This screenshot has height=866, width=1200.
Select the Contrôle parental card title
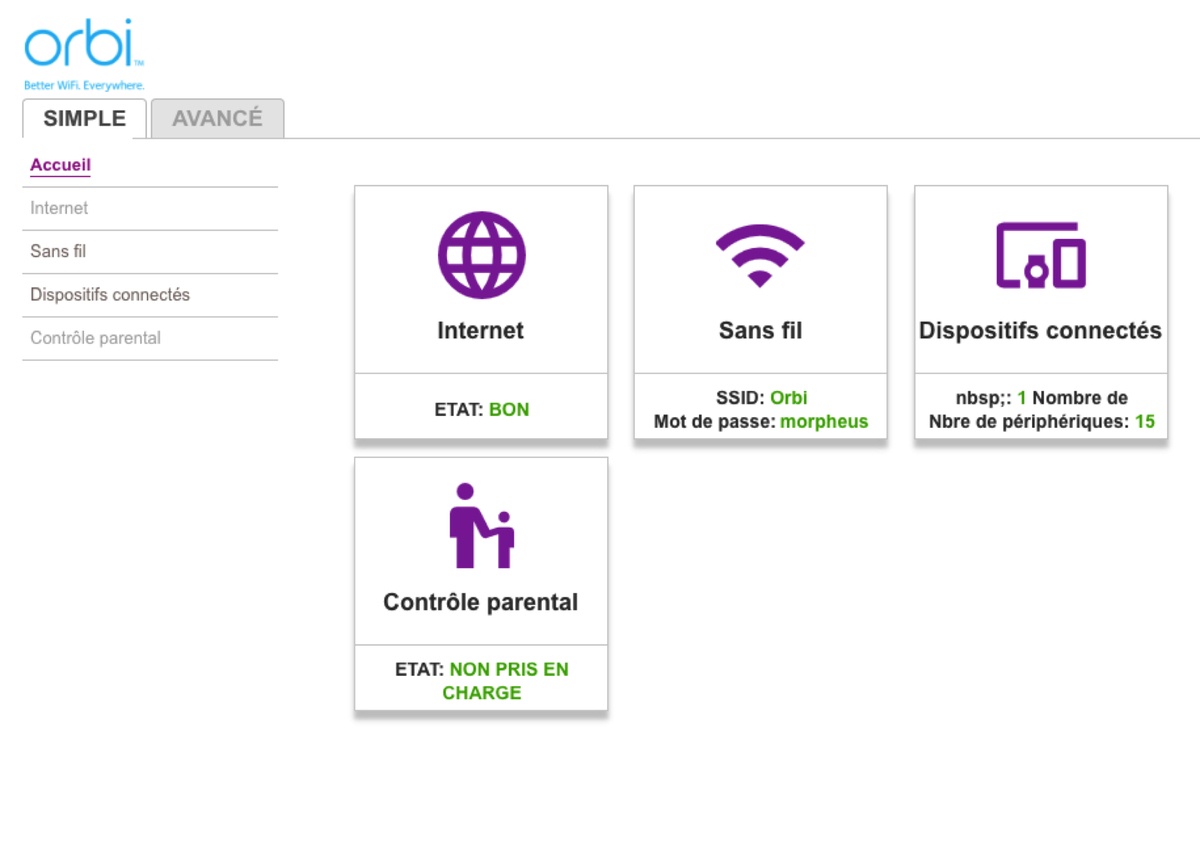(481, 602)
